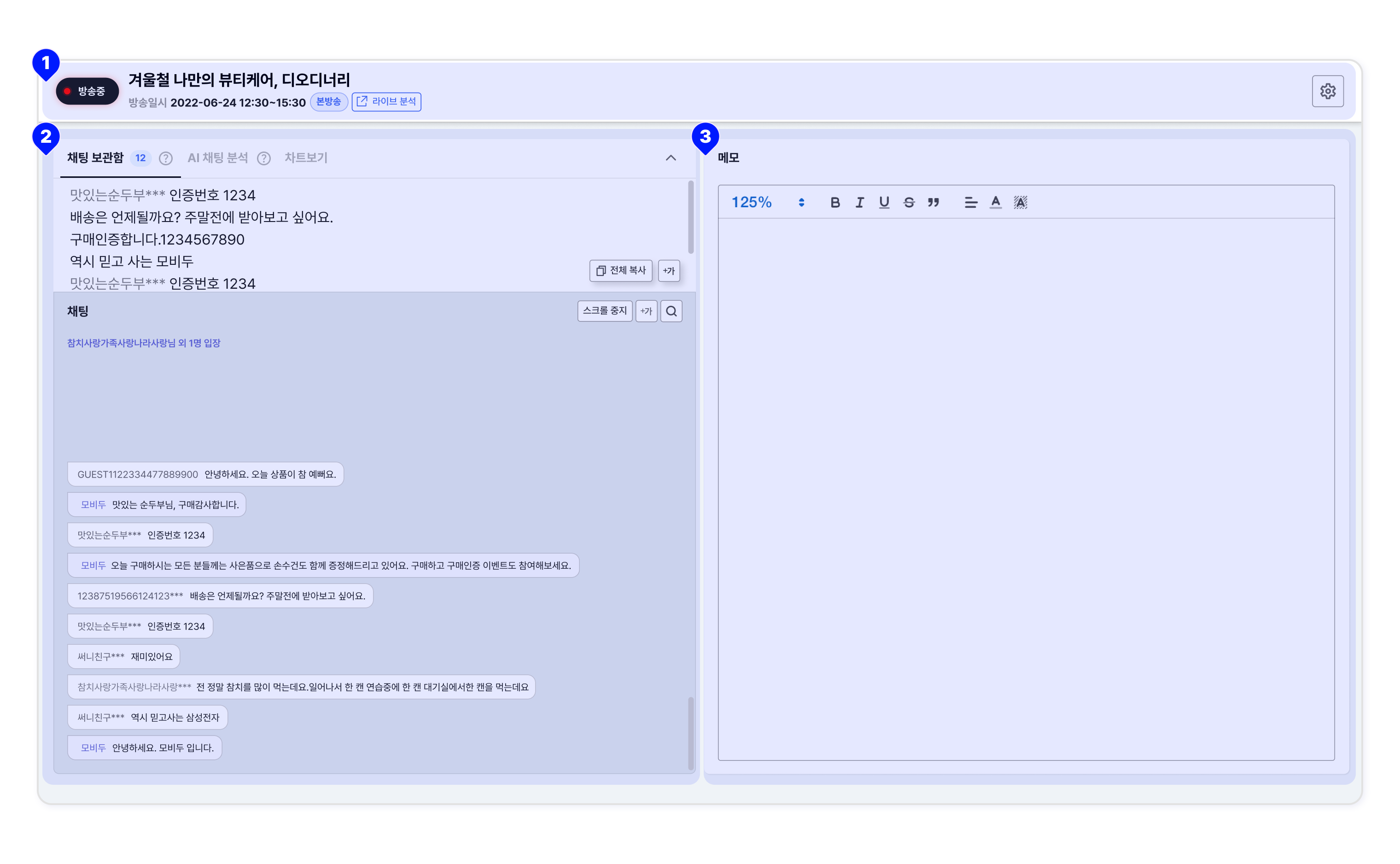Select 모비두 message about 손수건 gift event
The height and width of the screenshot is (864, 1400).
pyautogui.click(x=323, y=565)
